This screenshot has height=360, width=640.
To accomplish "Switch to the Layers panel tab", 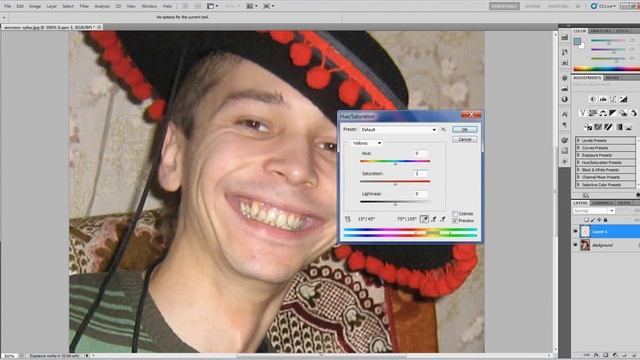I will 580,203.
